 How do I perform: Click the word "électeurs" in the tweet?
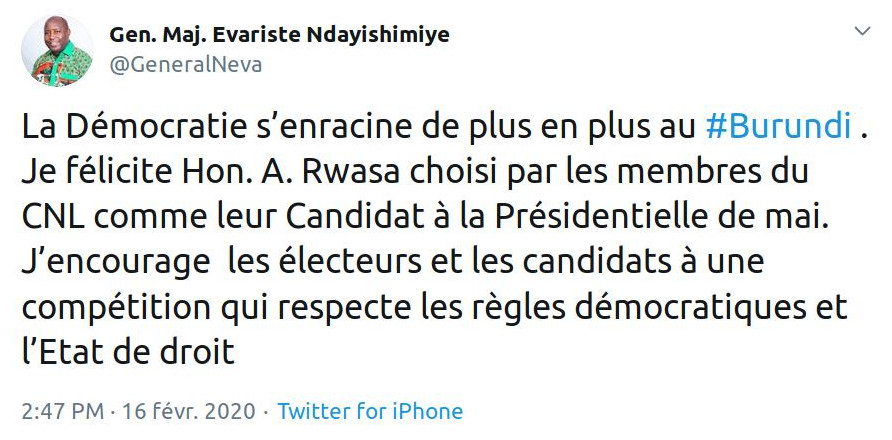click(x=370, y=263)
